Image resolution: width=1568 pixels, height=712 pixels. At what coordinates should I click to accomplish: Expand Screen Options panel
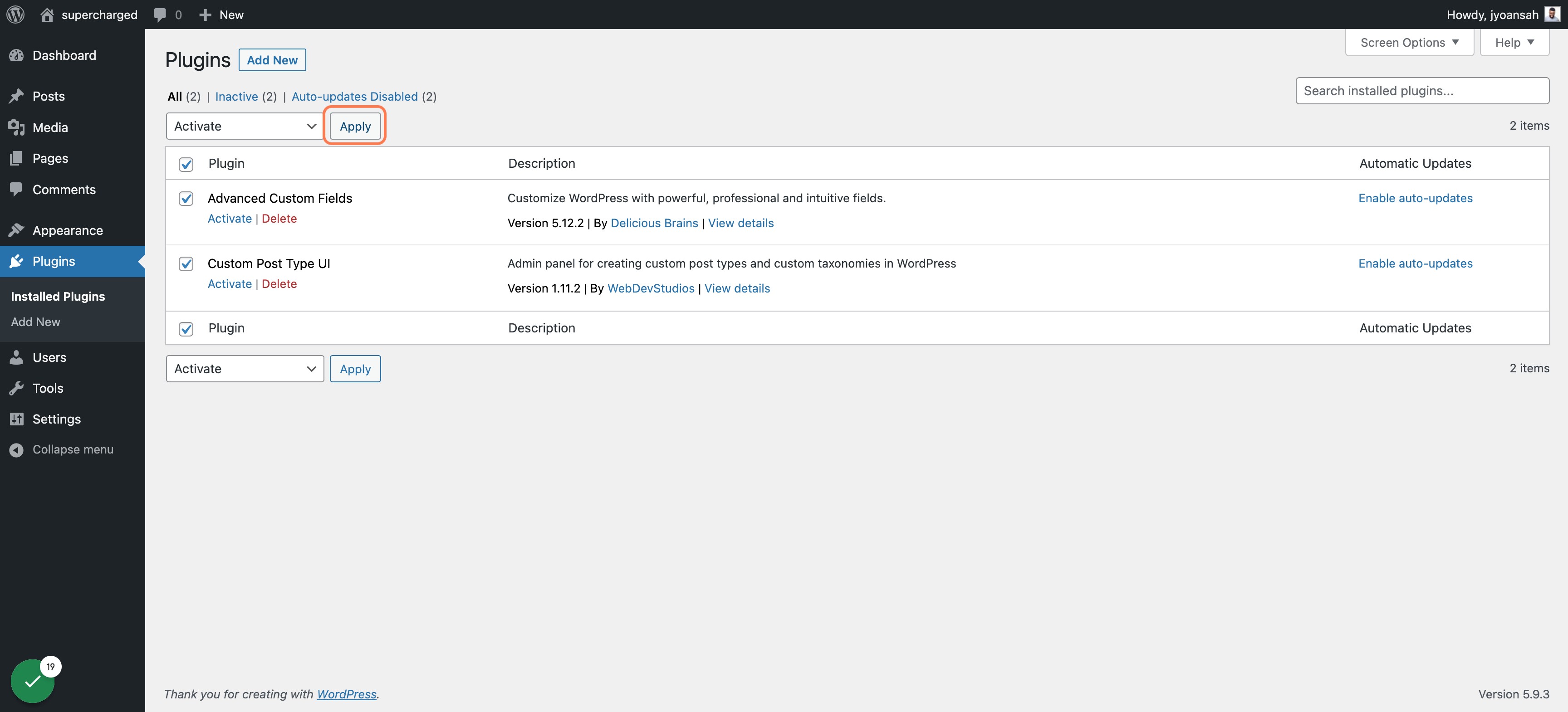click(x=1409, y=43)
